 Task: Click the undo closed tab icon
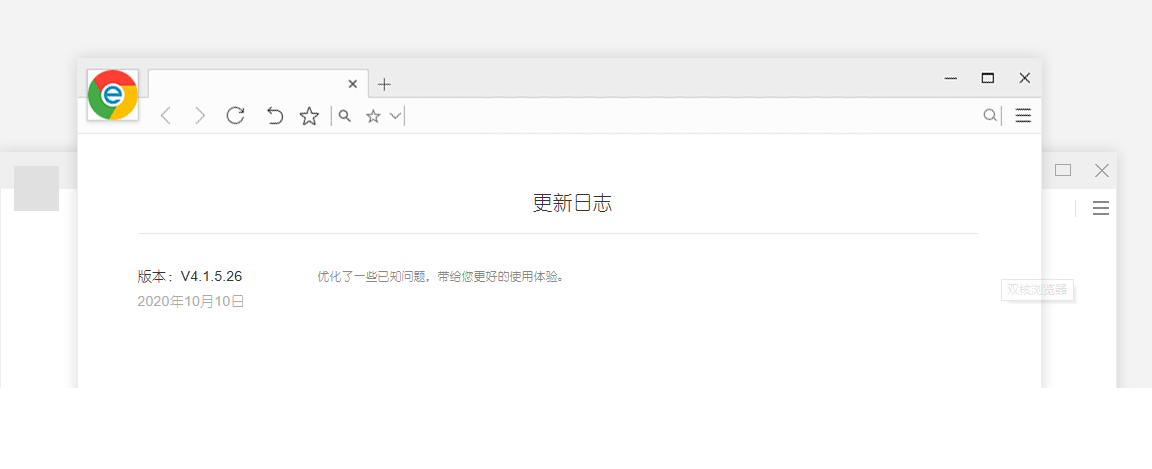click(274, 115)
